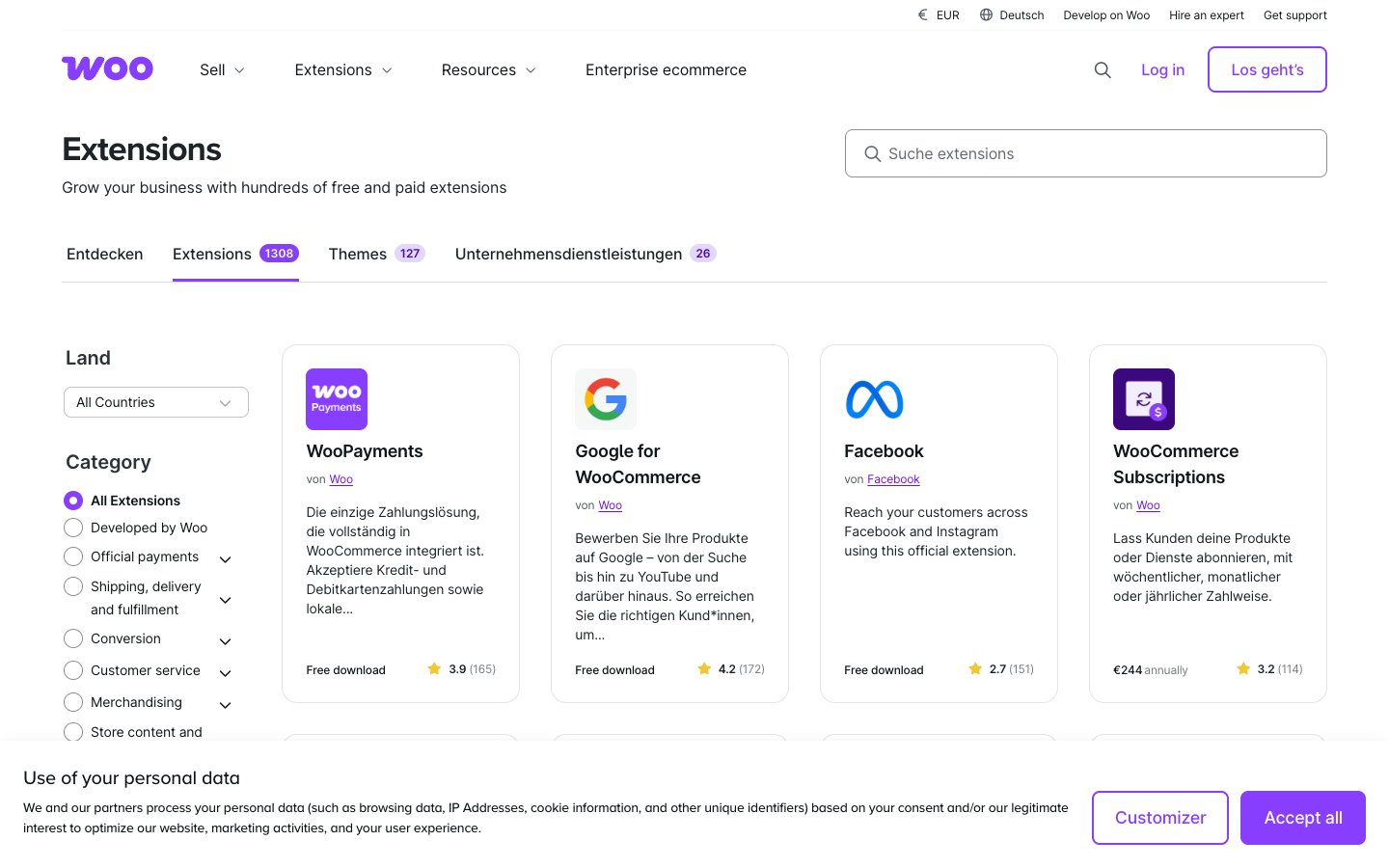Expand the Customer service chevron
The height and width of the screenshot is (868, 1389).
226,673
